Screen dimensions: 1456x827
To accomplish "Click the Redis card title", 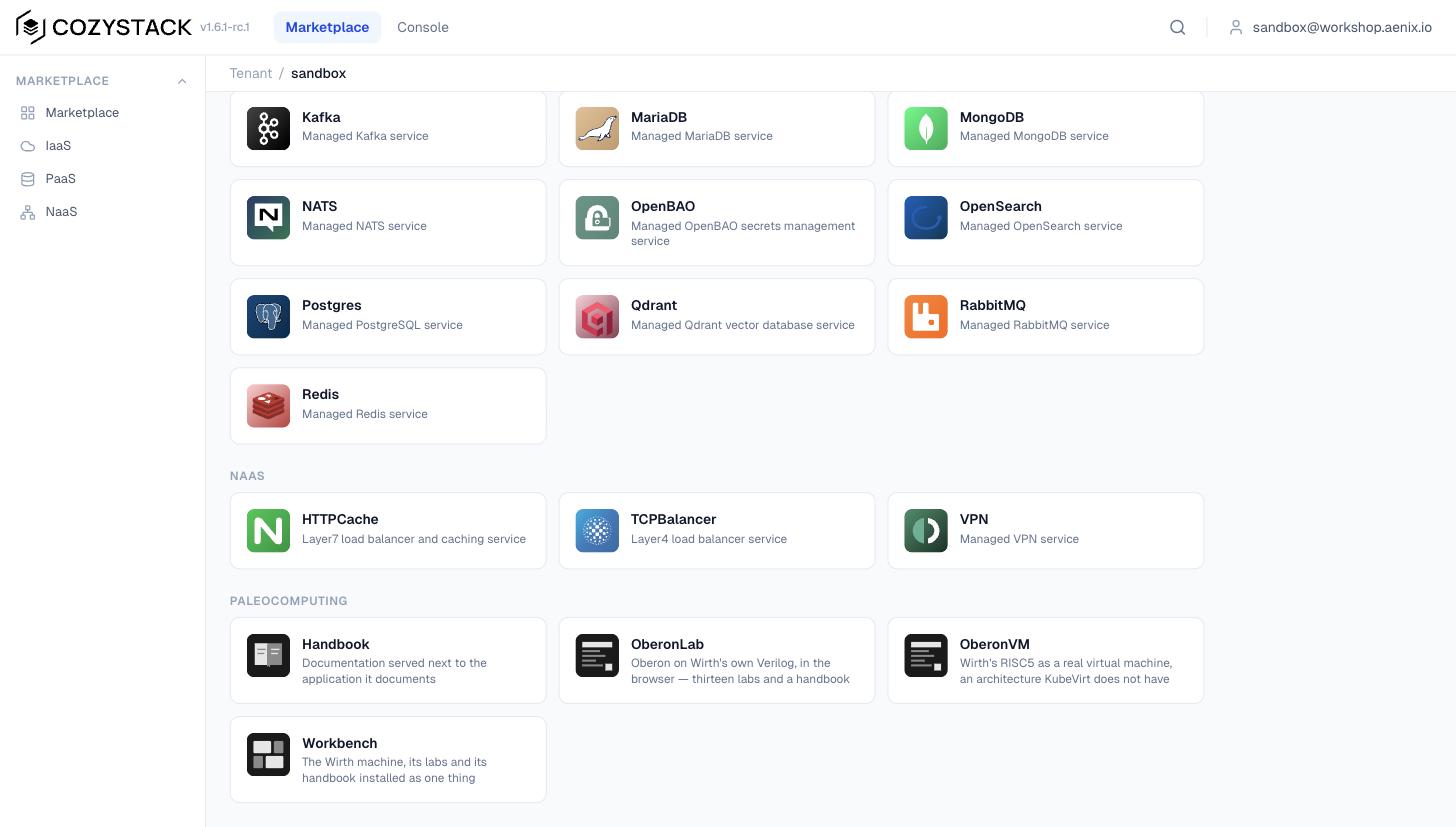I will pos(320,394).
